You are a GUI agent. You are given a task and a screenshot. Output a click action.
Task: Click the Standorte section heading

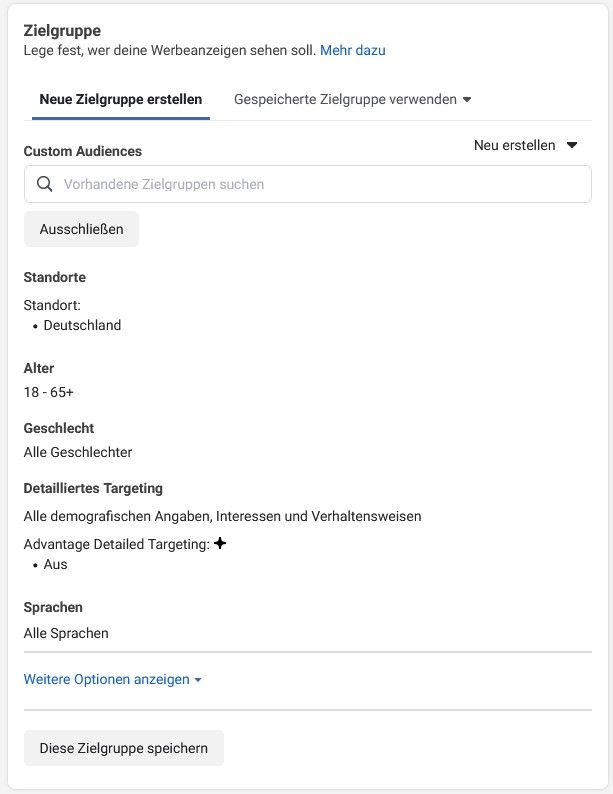(55, 277)
